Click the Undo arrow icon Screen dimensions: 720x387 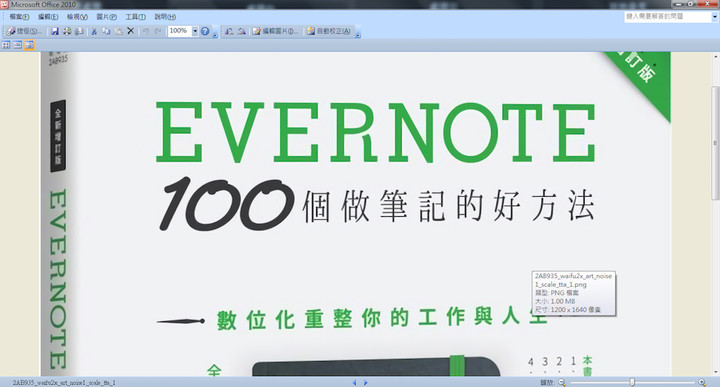(x=146, y=31)
